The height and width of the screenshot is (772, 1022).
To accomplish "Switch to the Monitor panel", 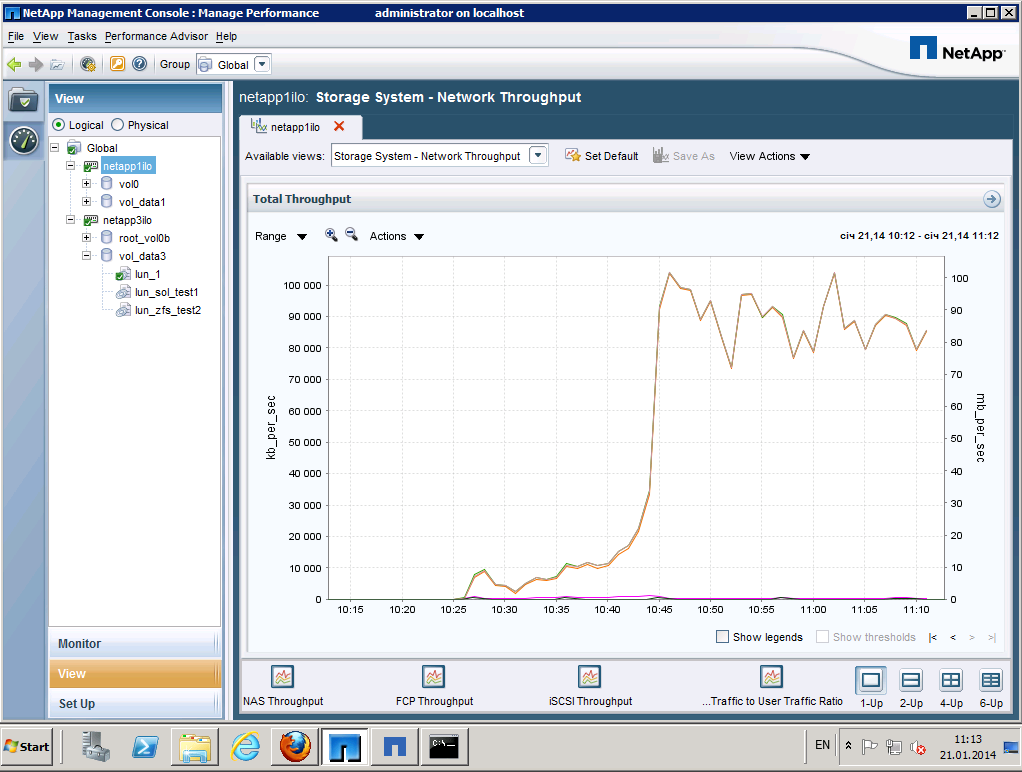I will click(135, 644).
